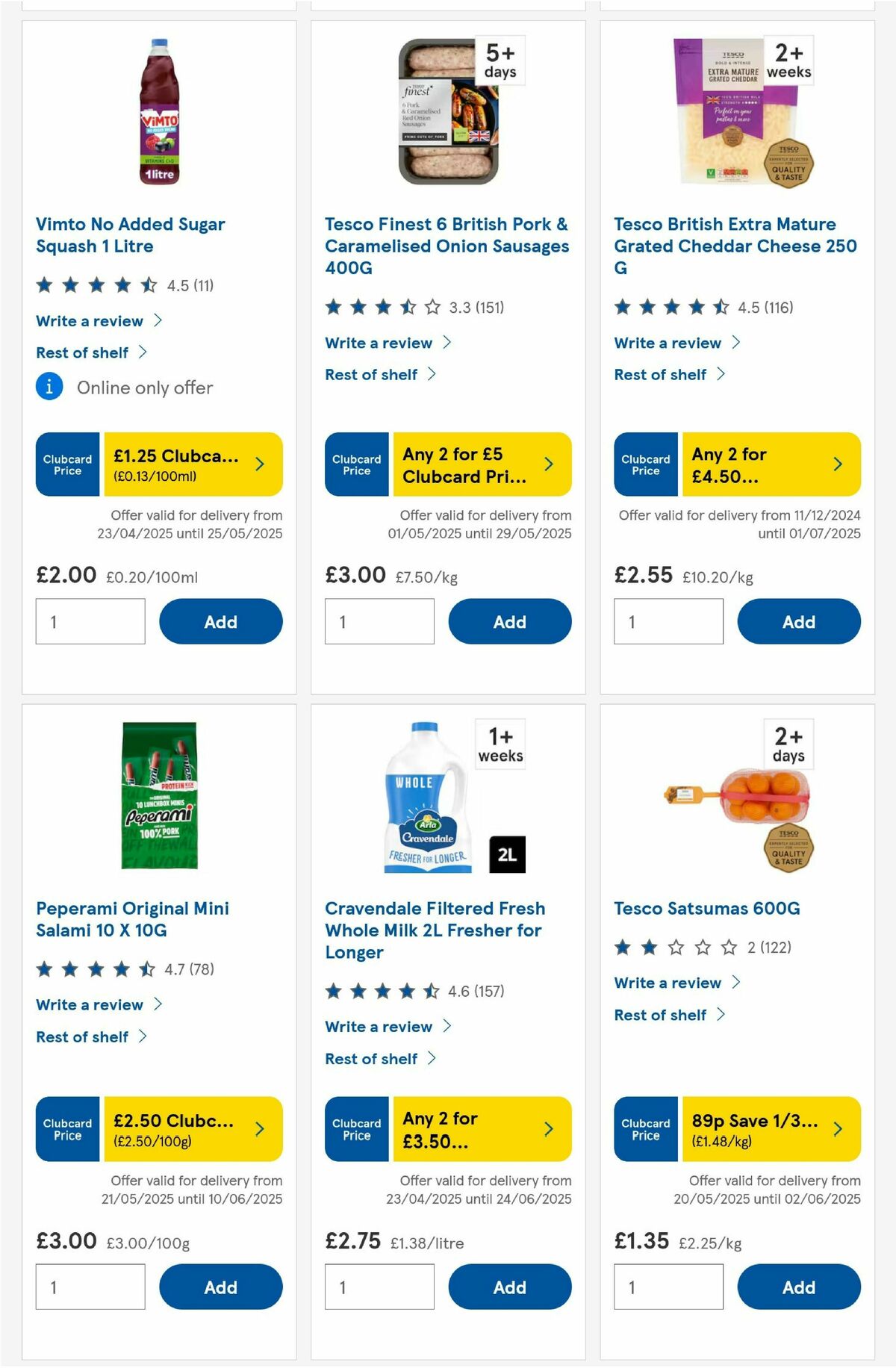
Task: Click the Peperami product image
Action: [159, 795]
